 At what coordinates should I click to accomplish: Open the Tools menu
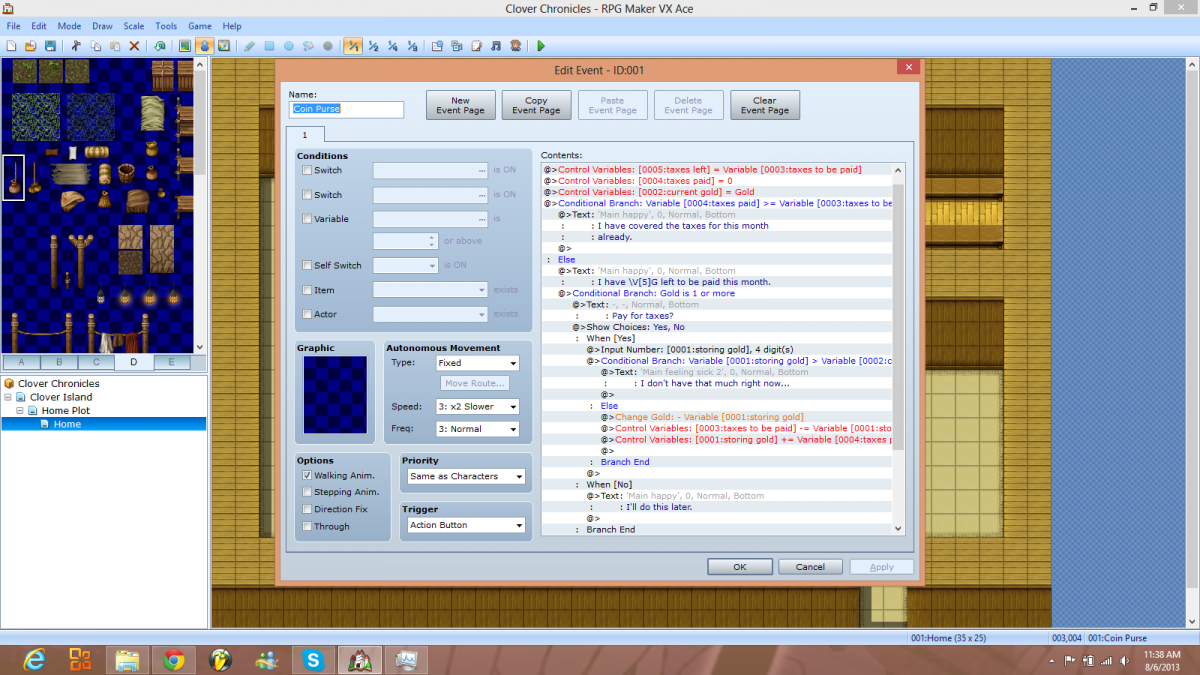click(x=166, y=26)
